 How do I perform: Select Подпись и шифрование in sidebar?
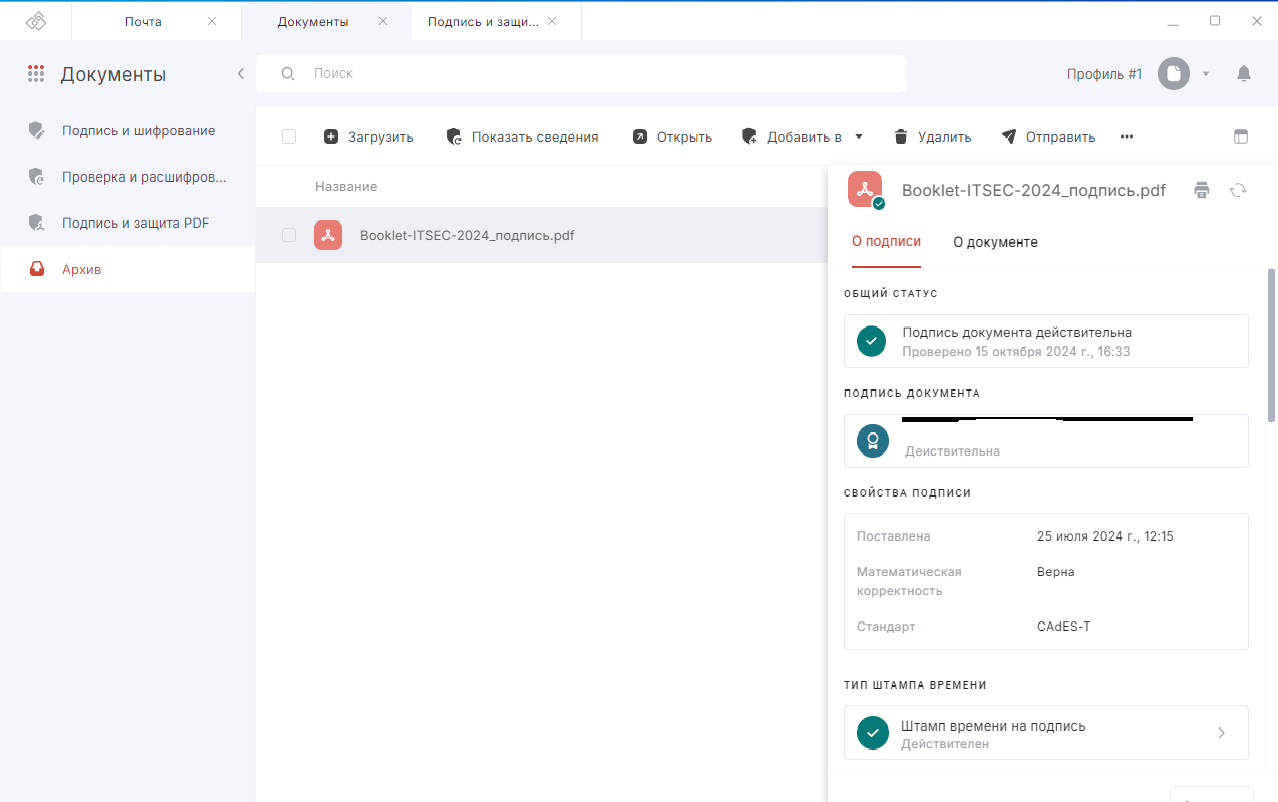click(128, 131)
